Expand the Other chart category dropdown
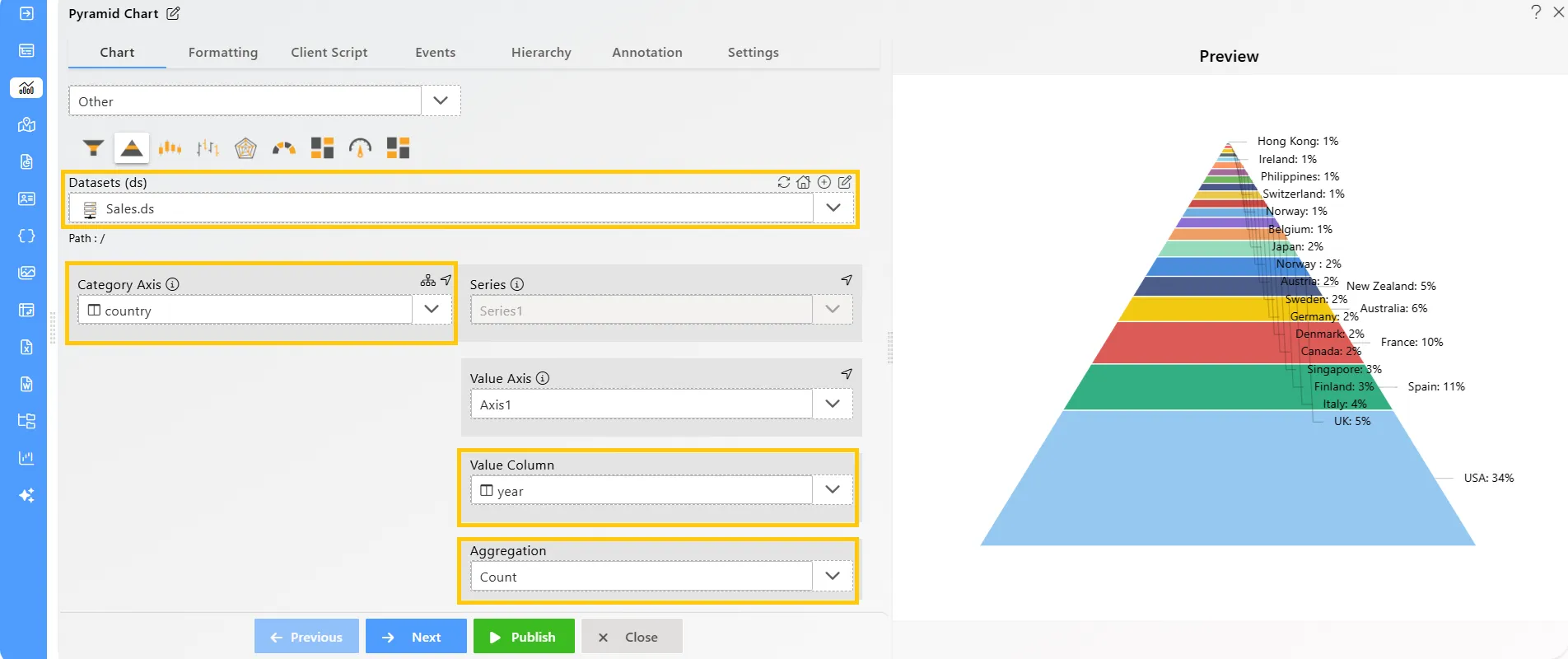 pos(441,100)
